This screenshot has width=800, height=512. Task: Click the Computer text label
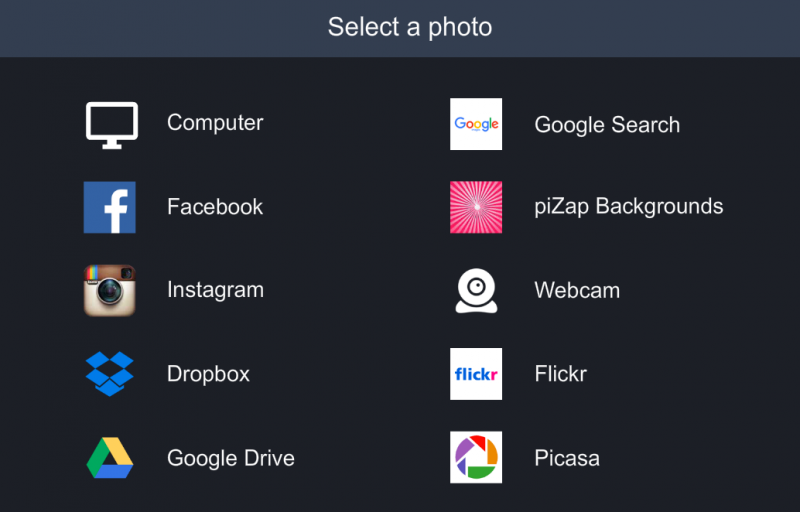(x=215, y=123)
